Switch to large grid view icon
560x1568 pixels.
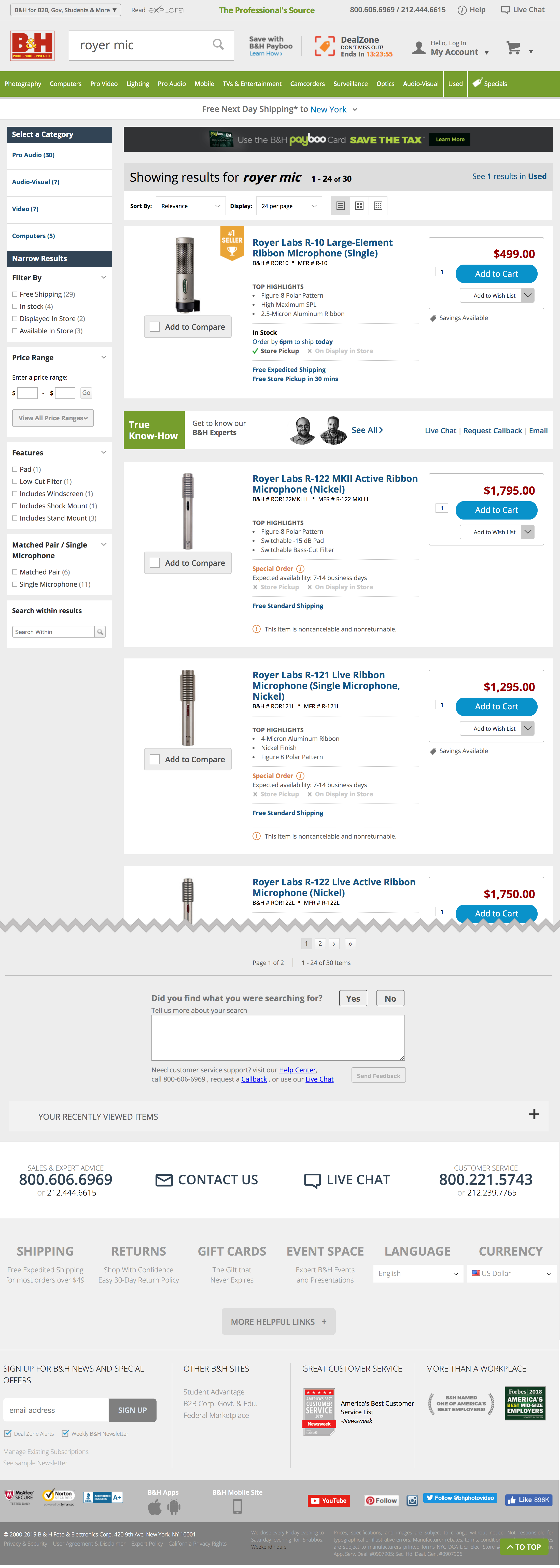pyautogui.click(x=359, y=206)
